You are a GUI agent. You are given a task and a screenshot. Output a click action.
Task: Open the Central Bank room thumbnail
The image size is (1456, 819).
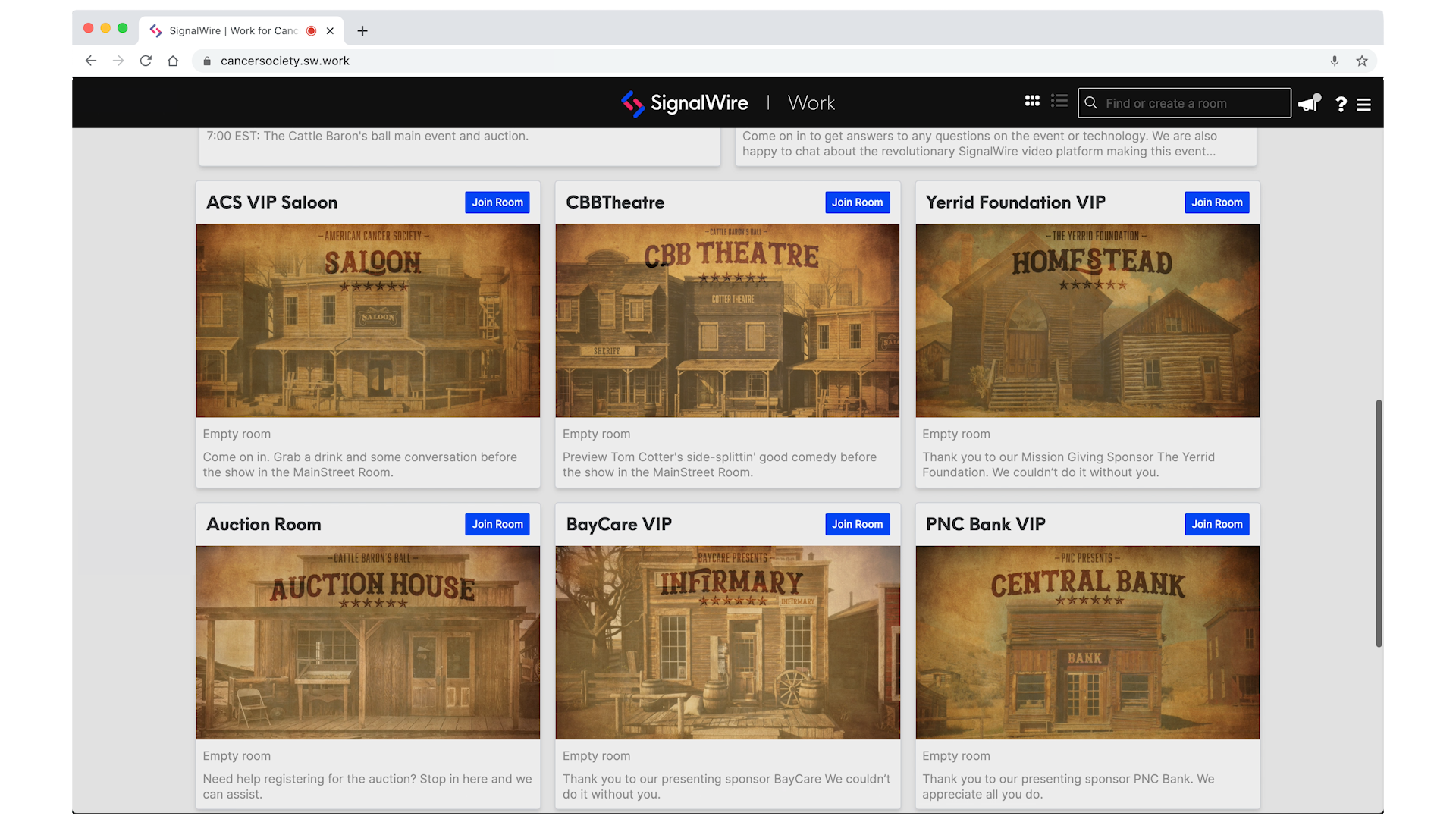(1087, 642)
